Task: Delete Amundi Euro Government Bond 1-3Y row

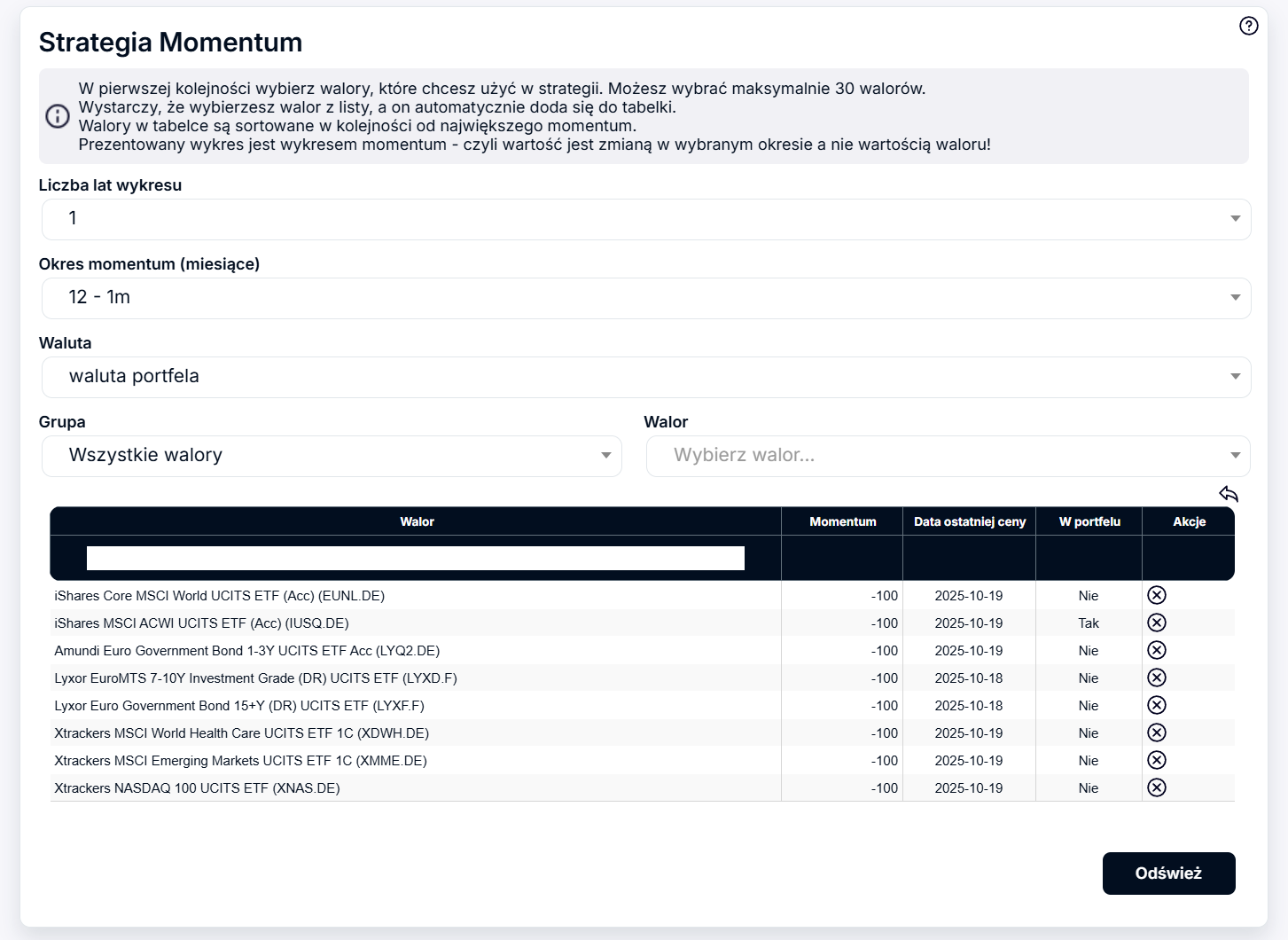Action: pyautogui.click(x=1156, y=650)
